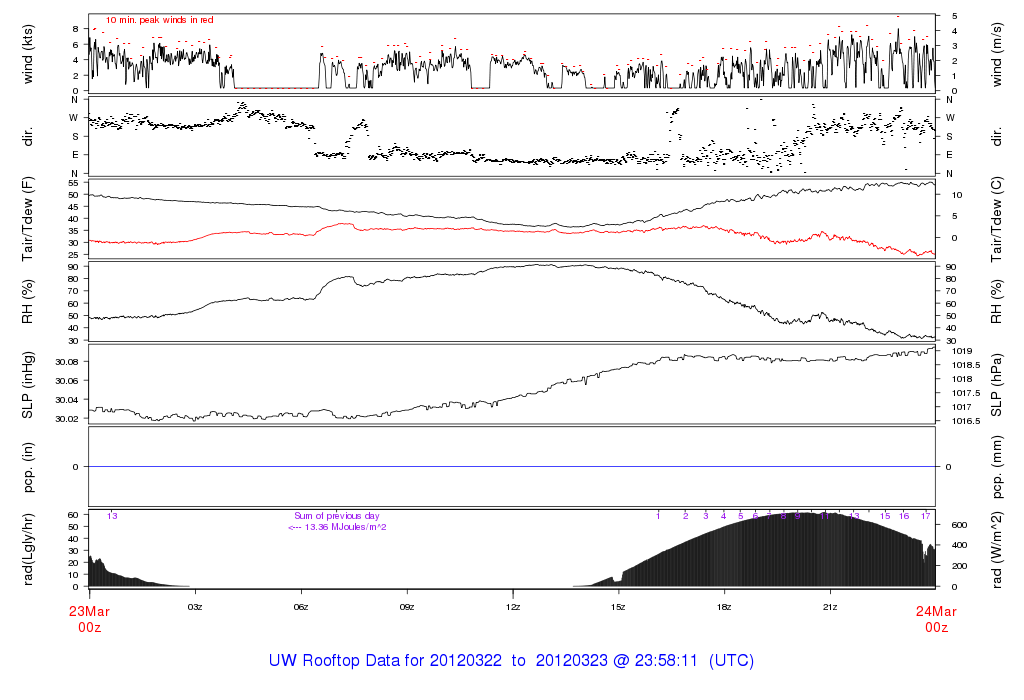
Task: Select the 21z time axis tick
Action: (830, 607)
